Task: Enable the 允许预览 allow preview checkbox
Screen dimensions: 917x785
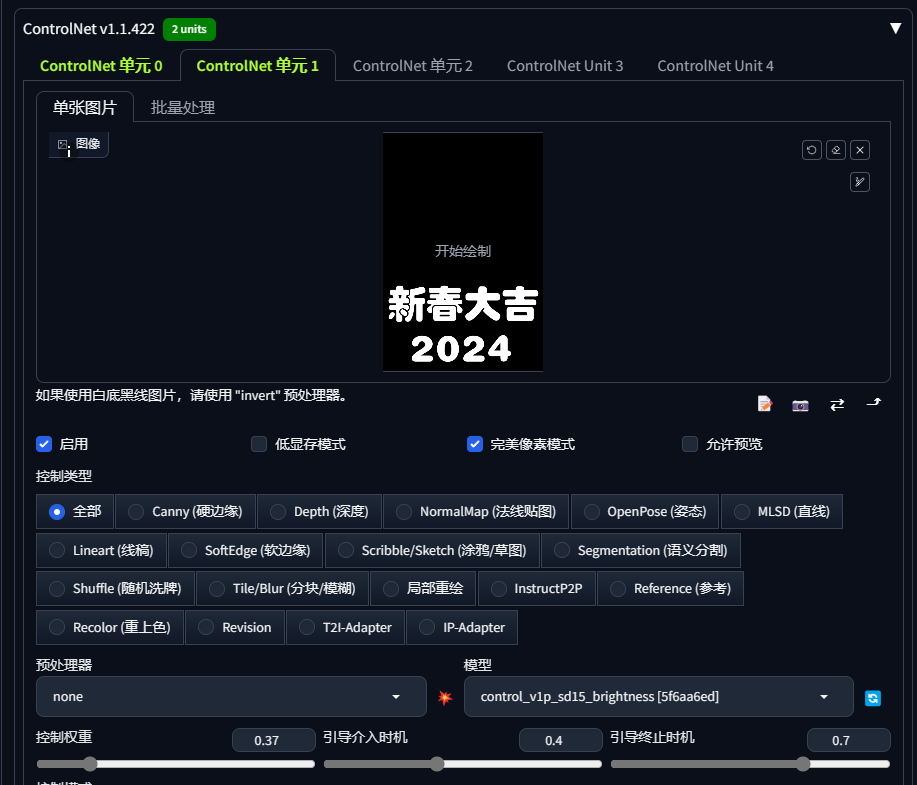Action: pyautogui.click(x=690, y=444)
